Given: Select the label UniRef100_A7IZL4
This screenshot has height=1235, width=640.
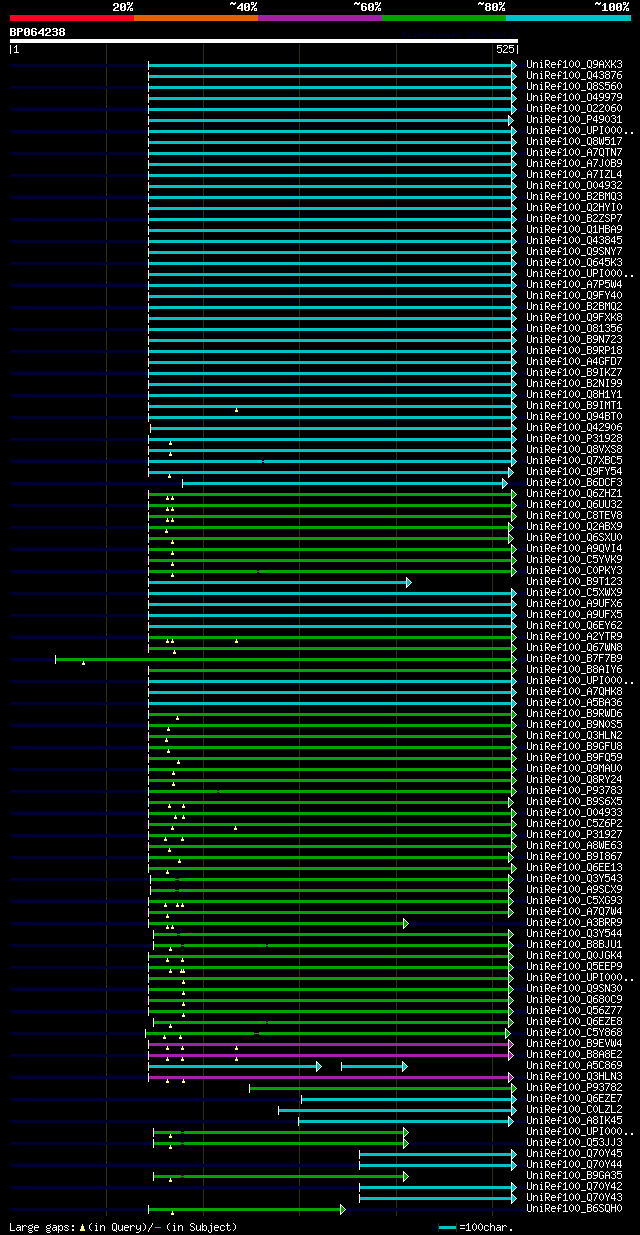Looking at the screenshot, I should (x=574, y=175).
